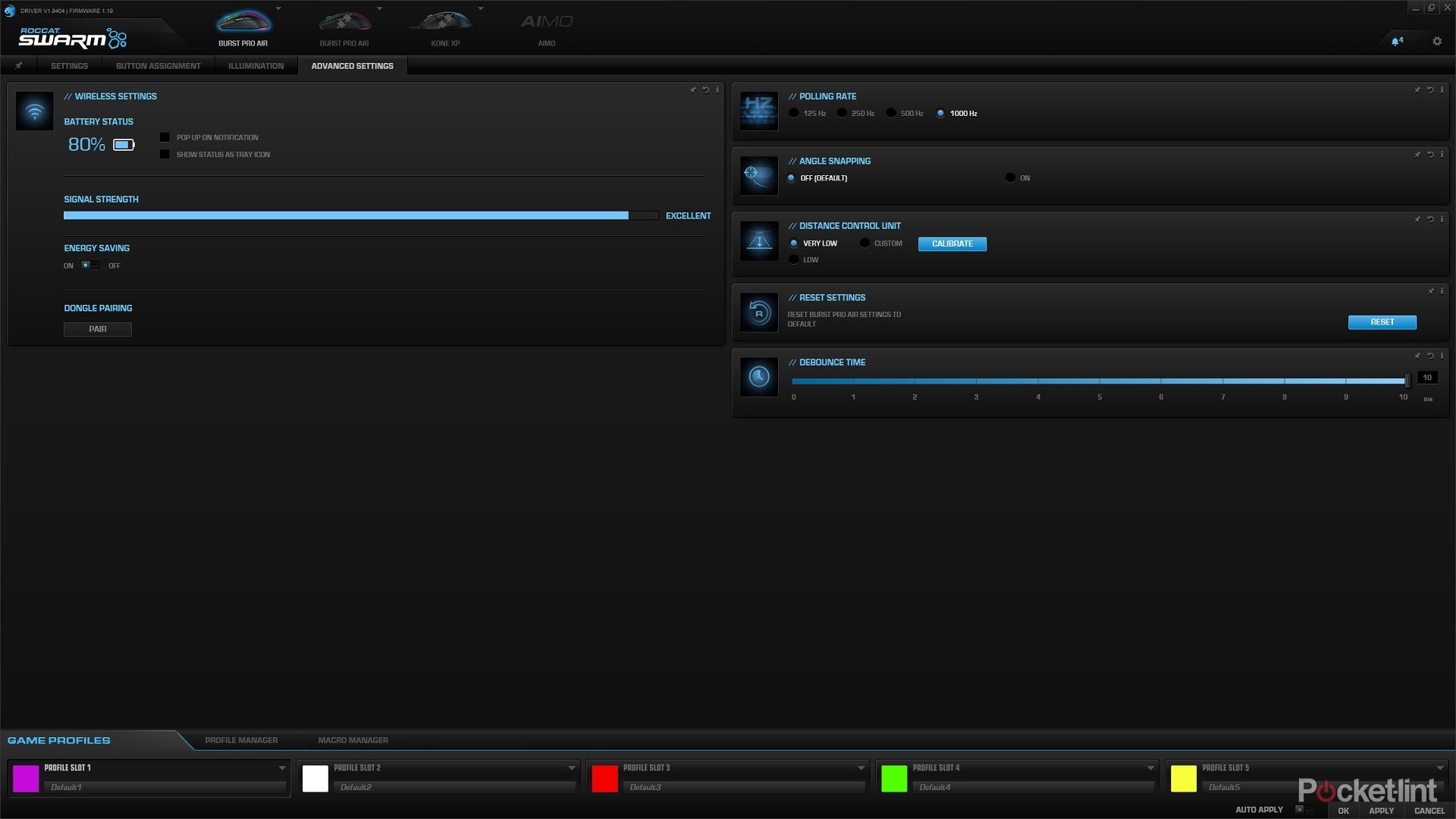The height and width of the screenshot is (819, 1456).
Task: Enable Pop Up On Notification checkbox
Action: point(165,137)
